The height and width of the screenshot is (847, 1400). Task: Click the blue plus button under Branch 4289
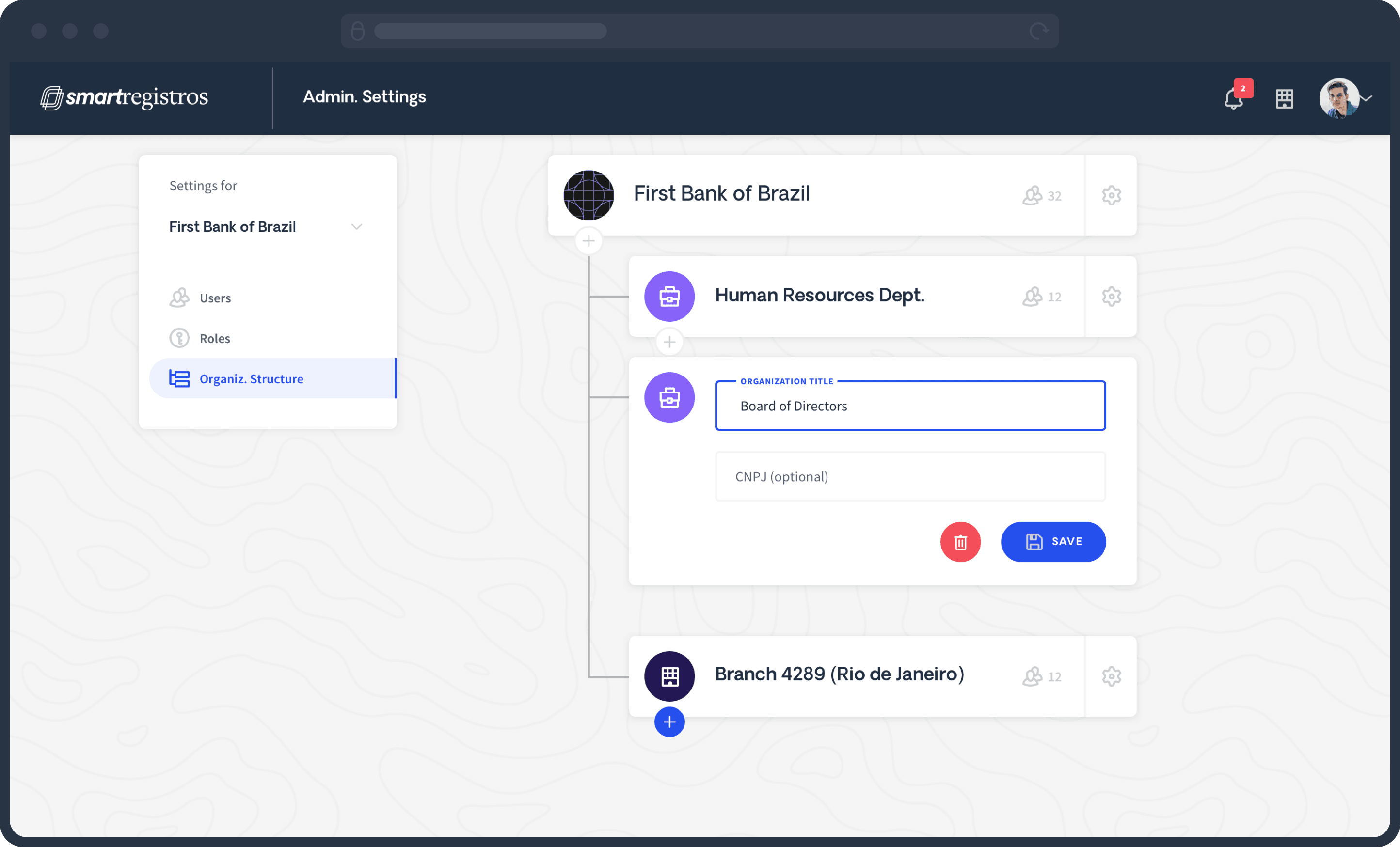(669, 722)
